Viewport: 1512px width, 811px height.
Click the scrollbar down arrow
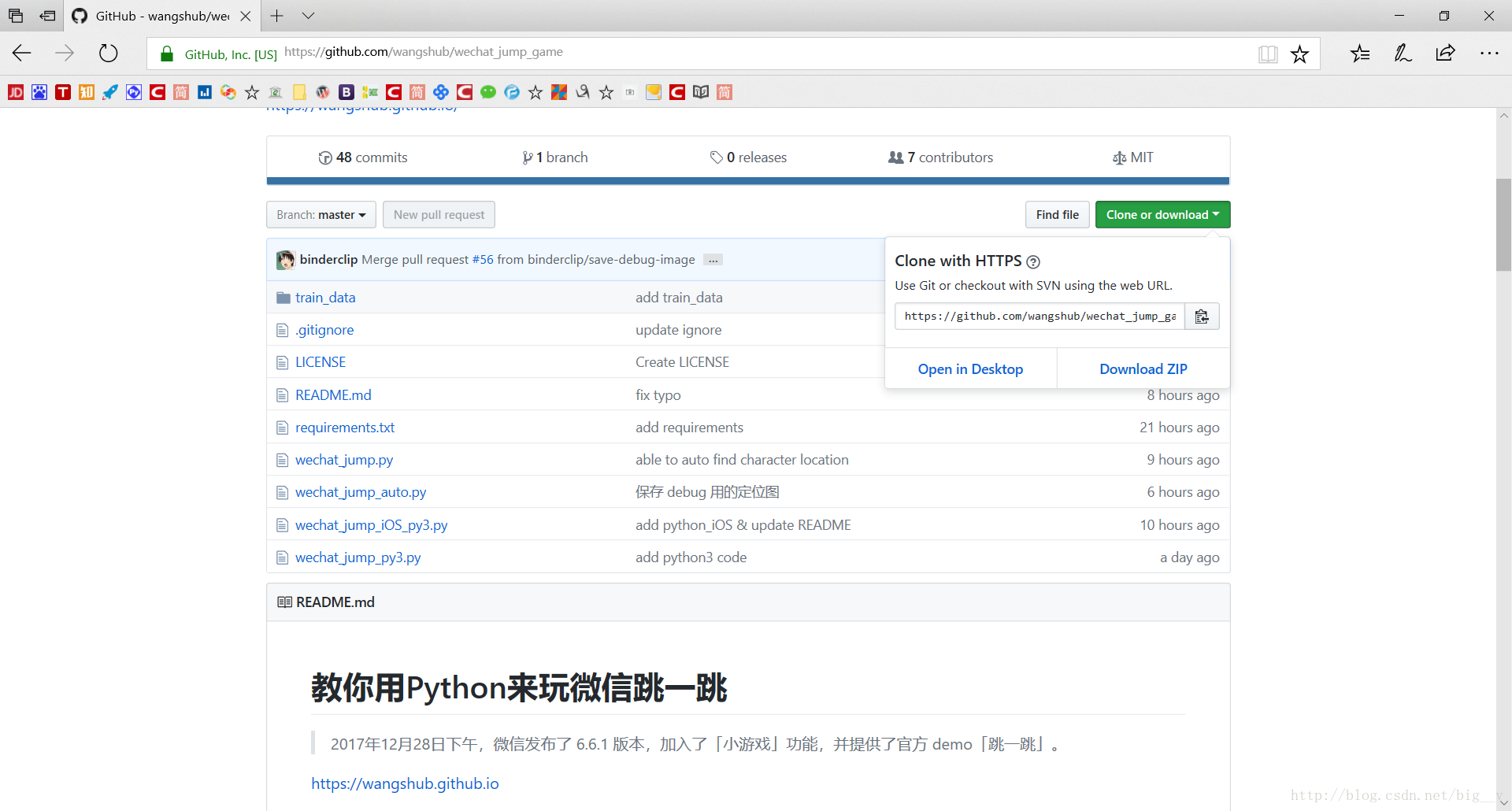coord(1504,803)
